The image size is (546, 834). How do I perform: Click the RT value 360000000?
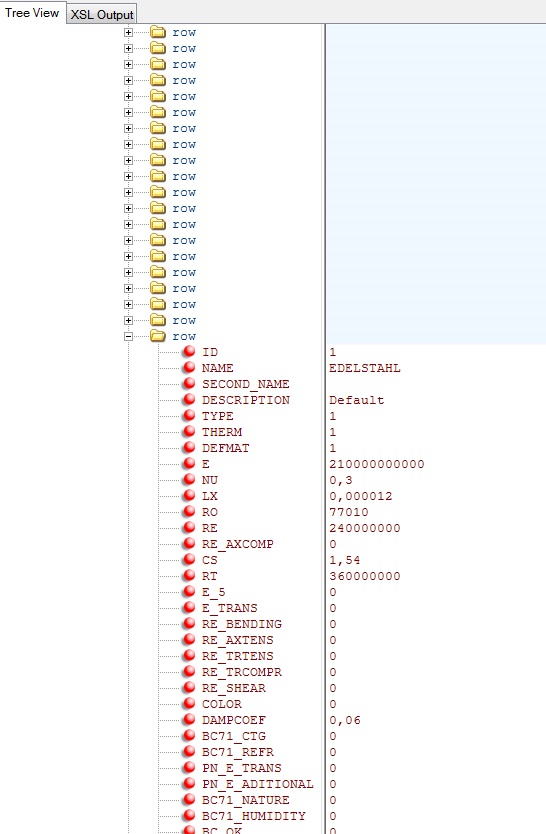[x=365, y=576]
